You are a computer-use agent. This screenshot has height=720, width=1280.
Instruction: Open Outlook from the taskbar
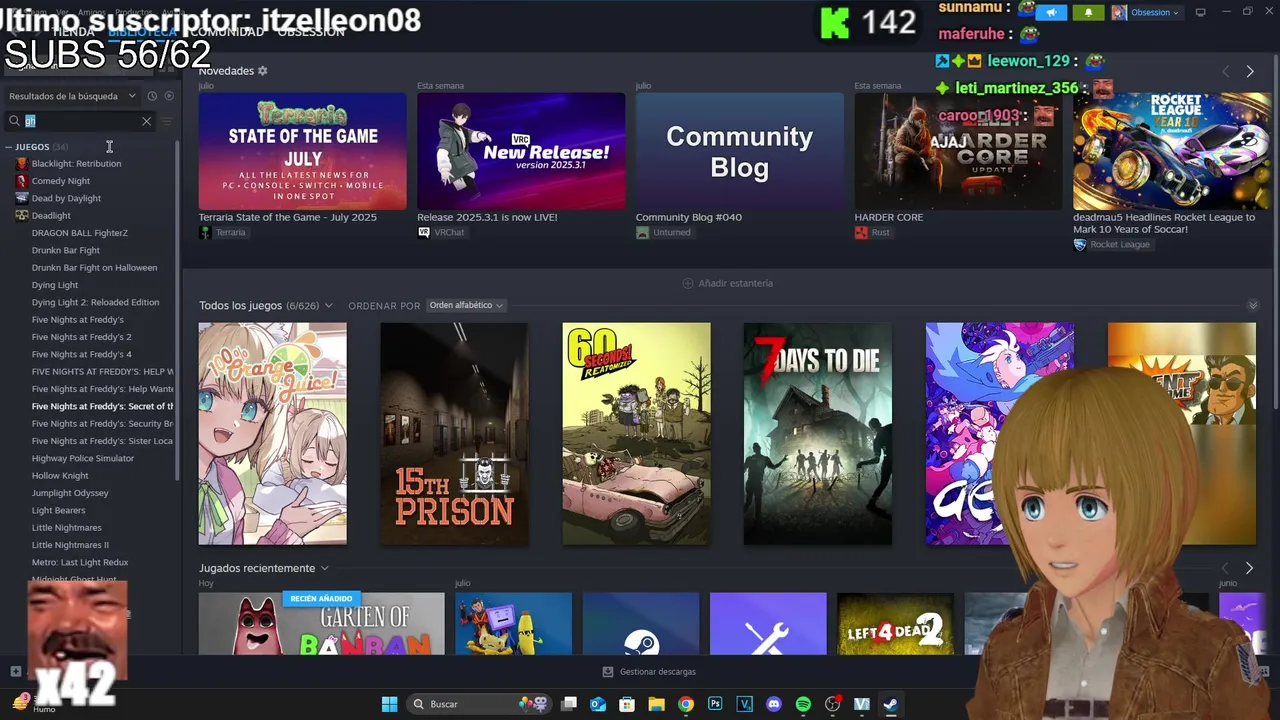[598, 704]
